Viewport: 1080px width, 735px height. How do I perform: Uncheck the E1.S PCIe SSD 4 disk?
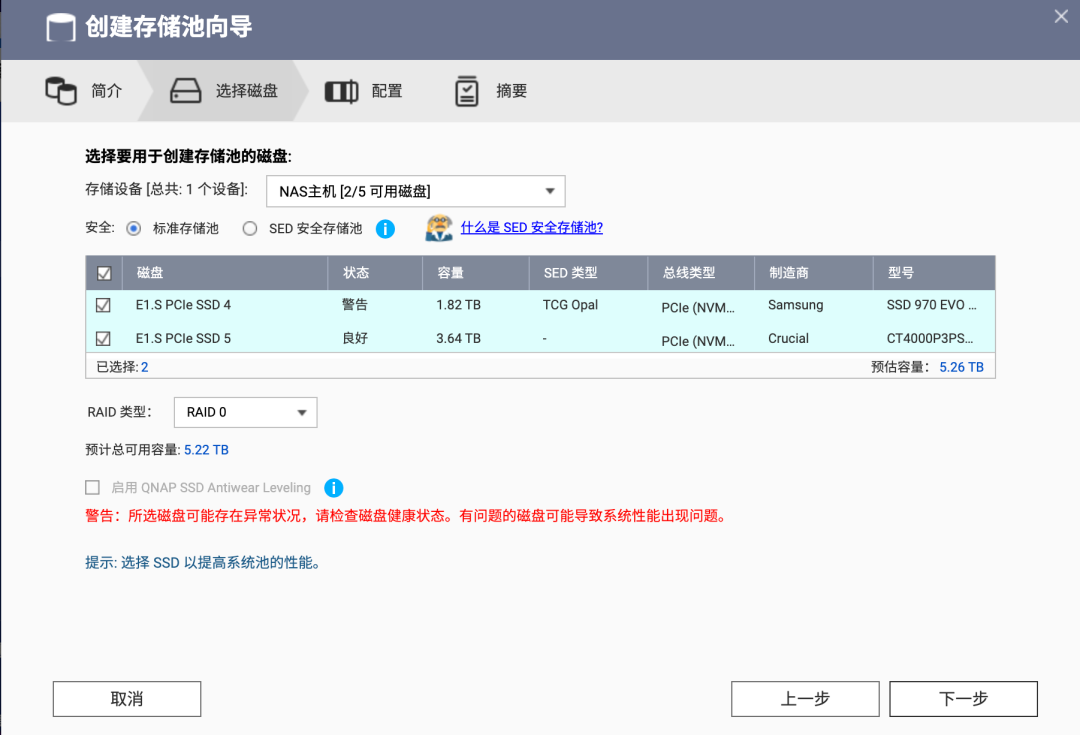(103, 305)
